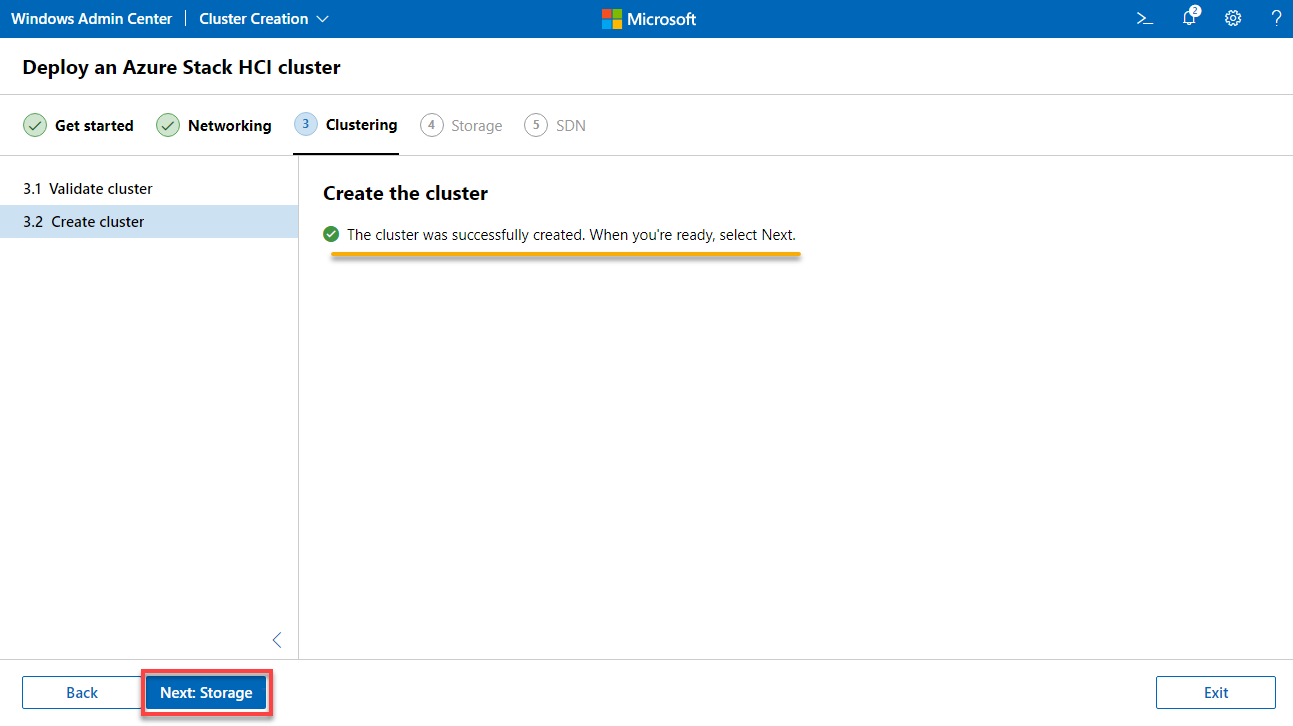Click the 'Create the cluster' heading
This screenshot has height=726, width=1293.
(405, 193)
